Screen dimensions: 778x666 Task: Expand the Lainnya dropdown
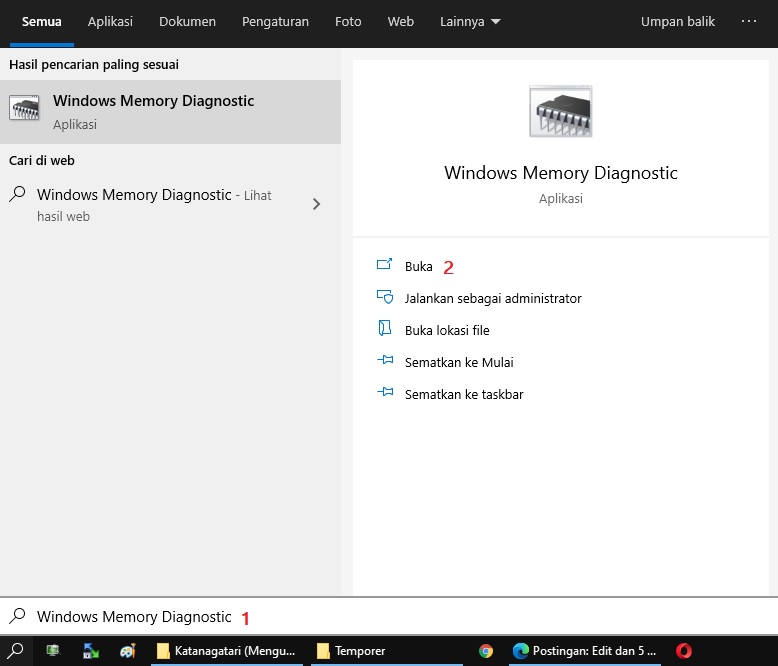tap(470, 22)
